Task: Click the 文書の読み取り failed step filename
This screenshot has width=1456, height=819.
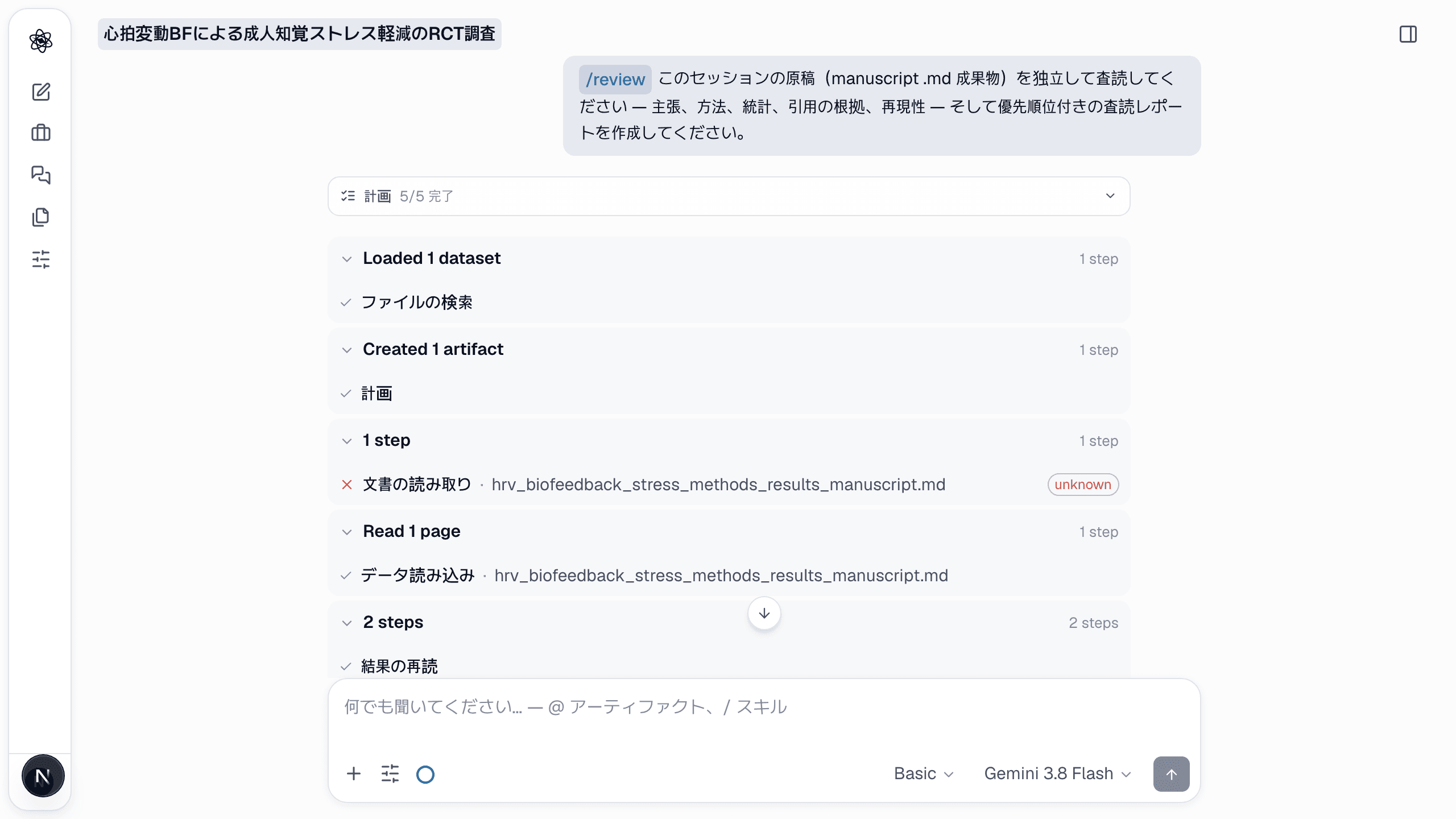Action: [718, 485]
